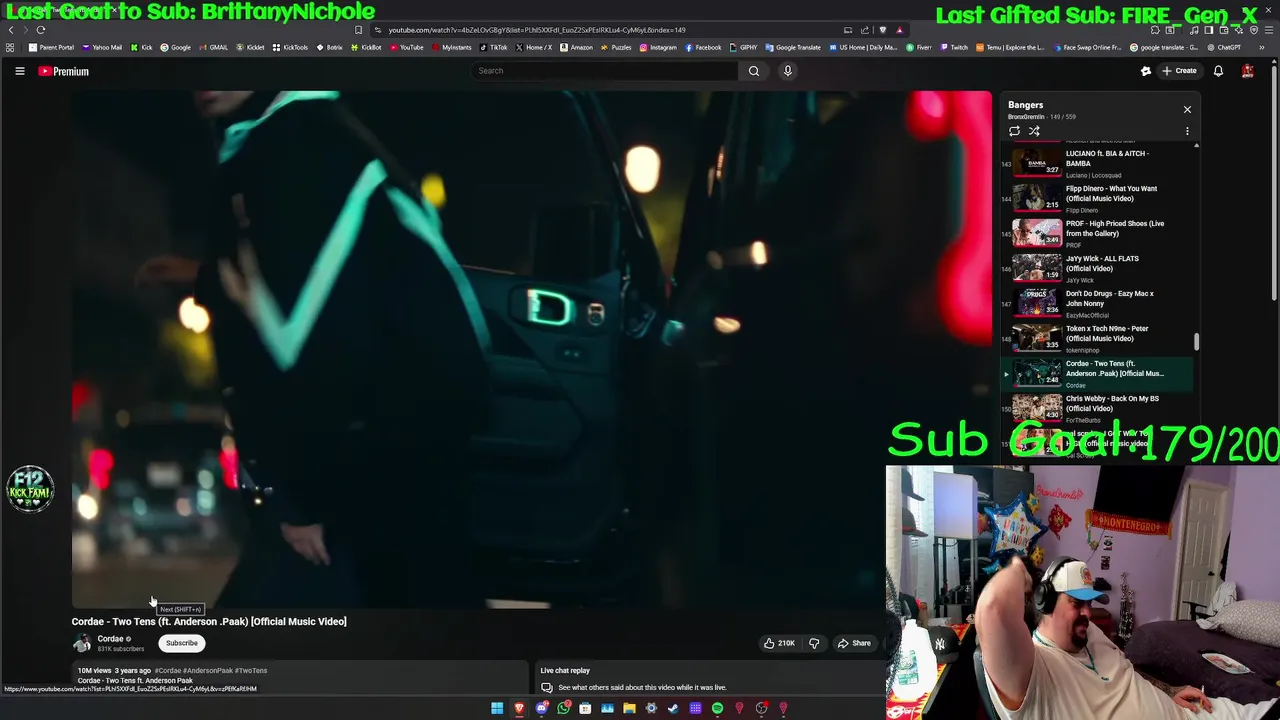Open the YouTube account avatar menu
Viewport: 1280px width, 720px height.
tap(1248, 71)
